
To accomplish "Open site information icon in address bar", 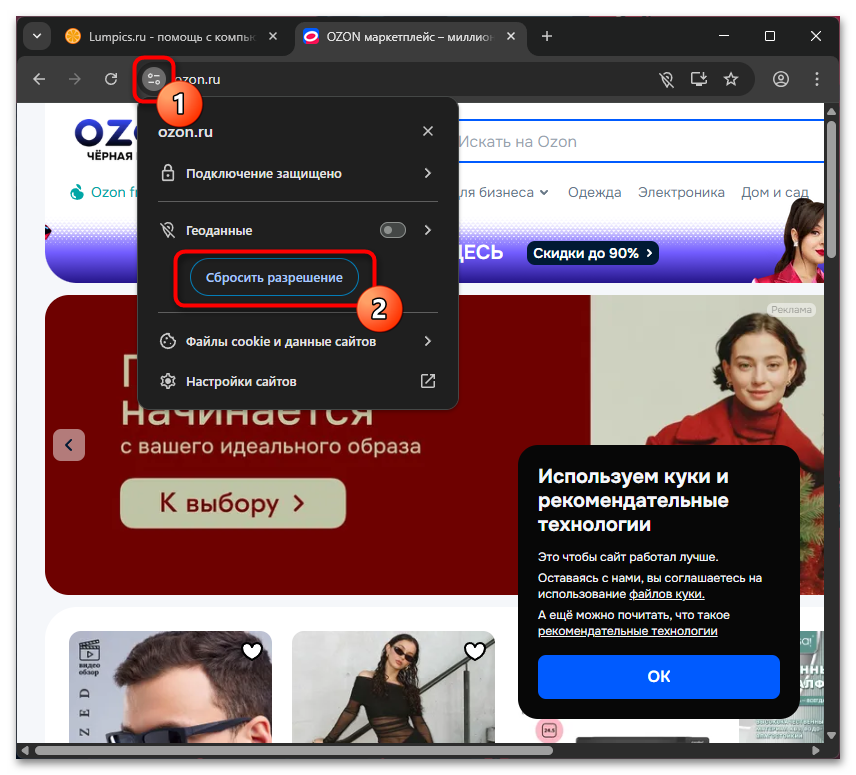I will point(153,79).
